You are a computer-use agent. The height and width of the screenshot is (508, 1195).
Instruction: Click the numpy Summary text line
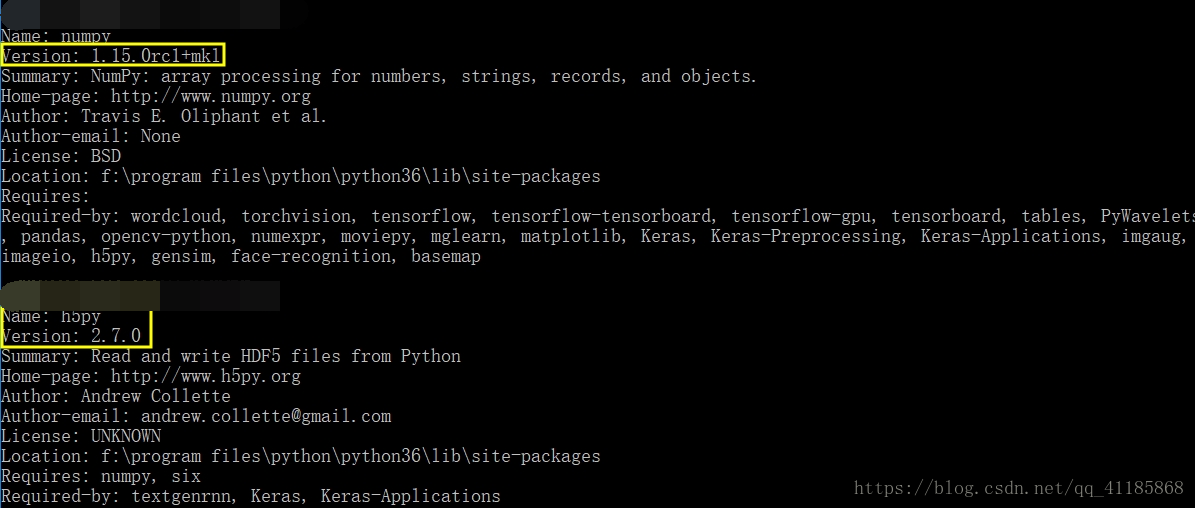(x=379, y=76)
